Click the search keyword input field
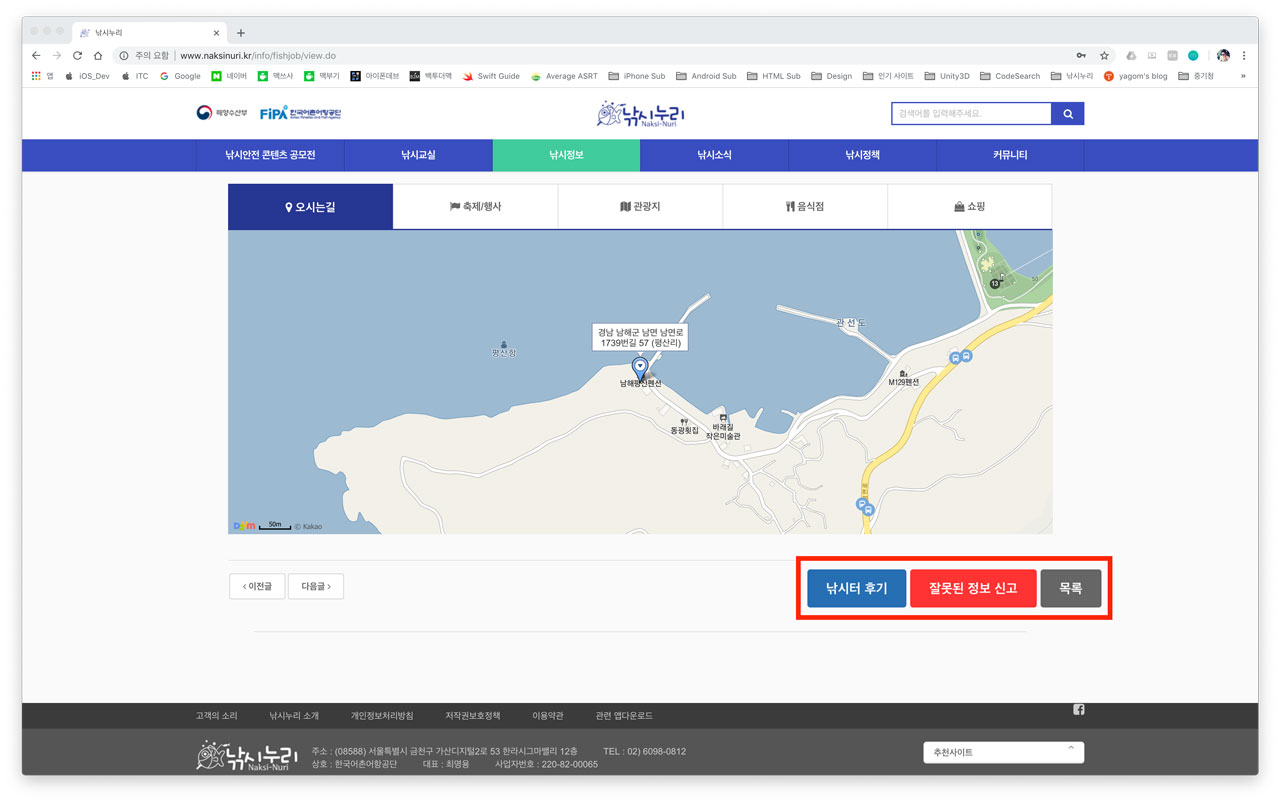The width and height of the screenshot is (1280, 802). tap(971, 114)
